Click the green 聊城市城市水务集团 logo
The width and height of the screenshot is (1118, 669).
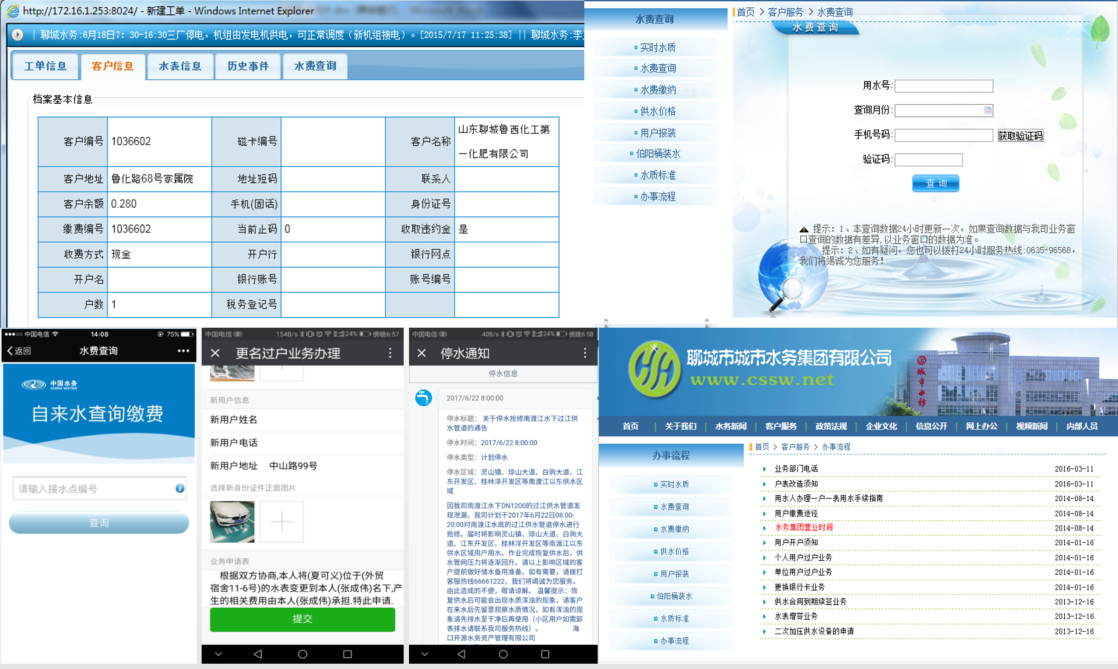tap(654, 369)
